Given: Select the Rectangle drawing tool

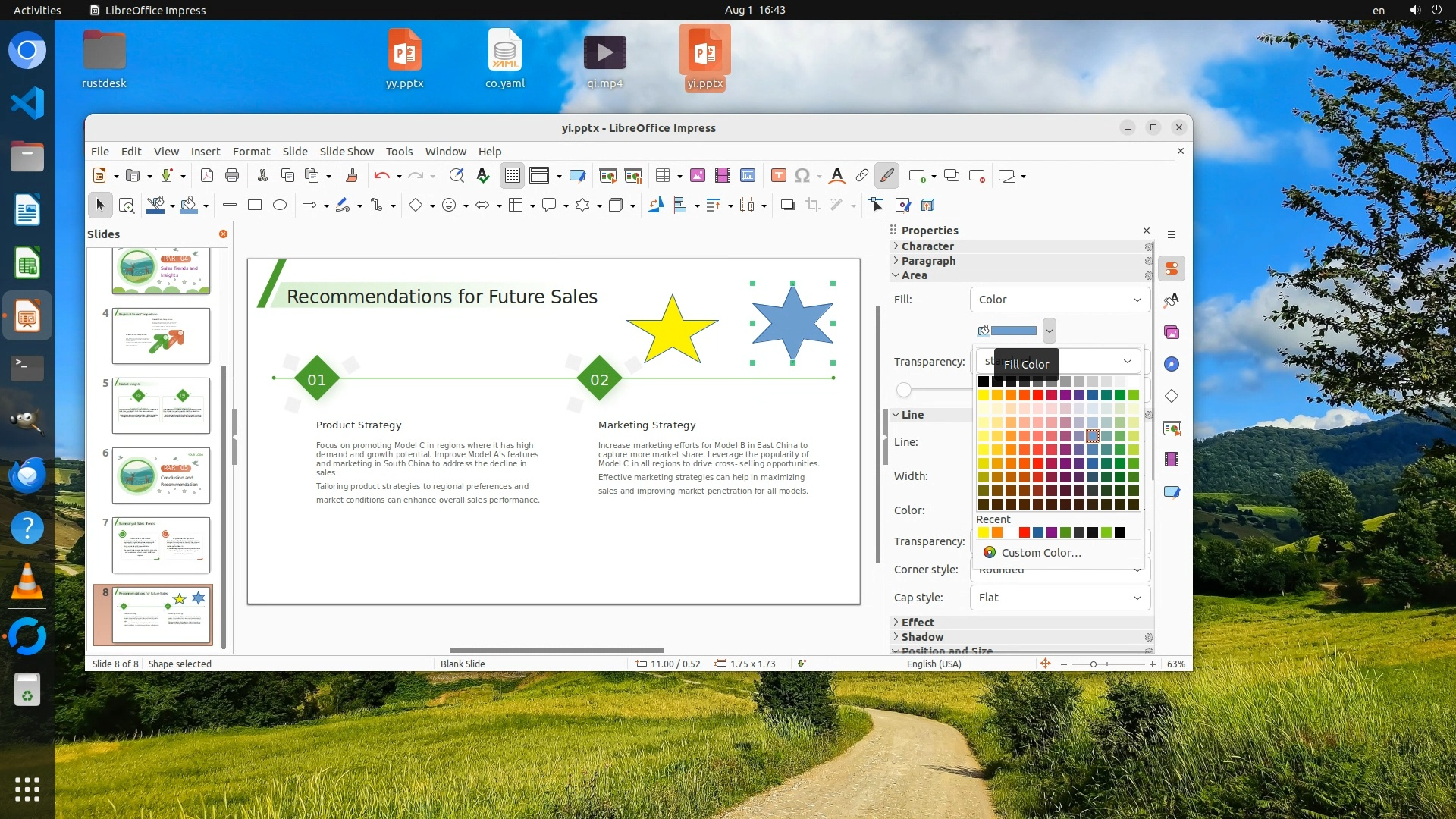Looking at the screenshot, I should tap(255, 205).
